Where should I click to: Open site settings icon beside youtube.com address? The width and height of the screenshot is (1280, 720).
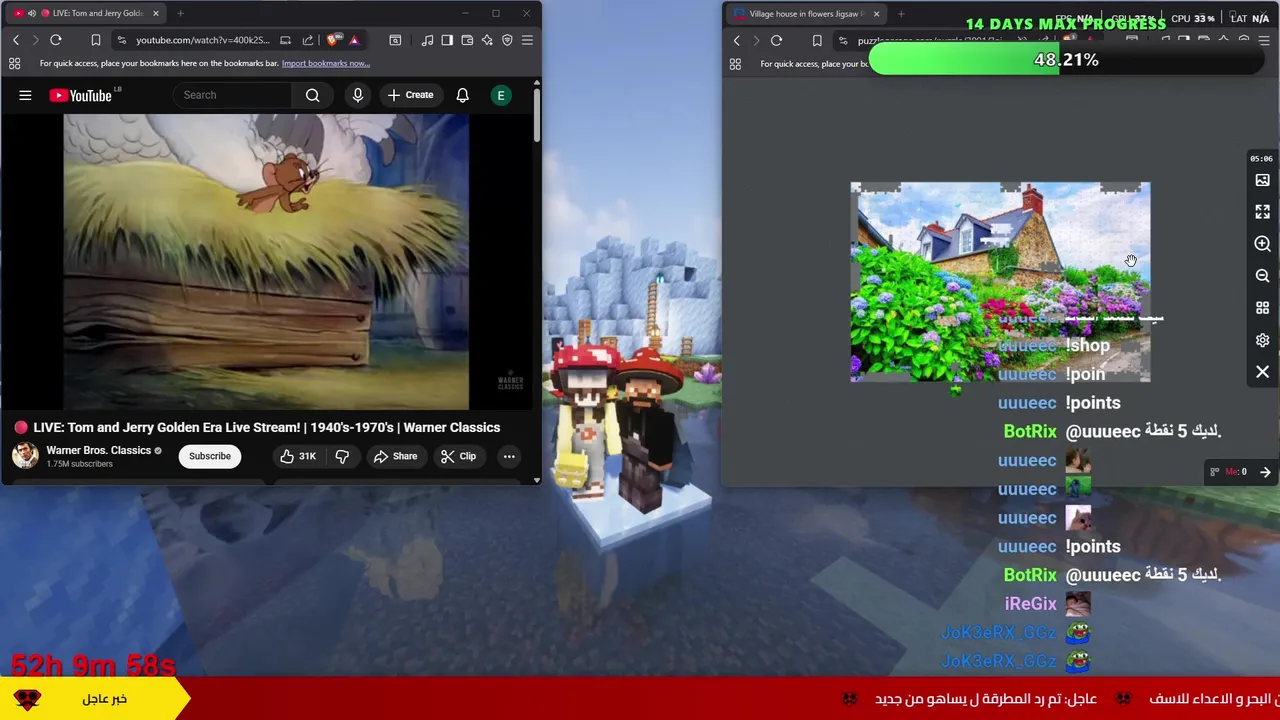(121, 40)
